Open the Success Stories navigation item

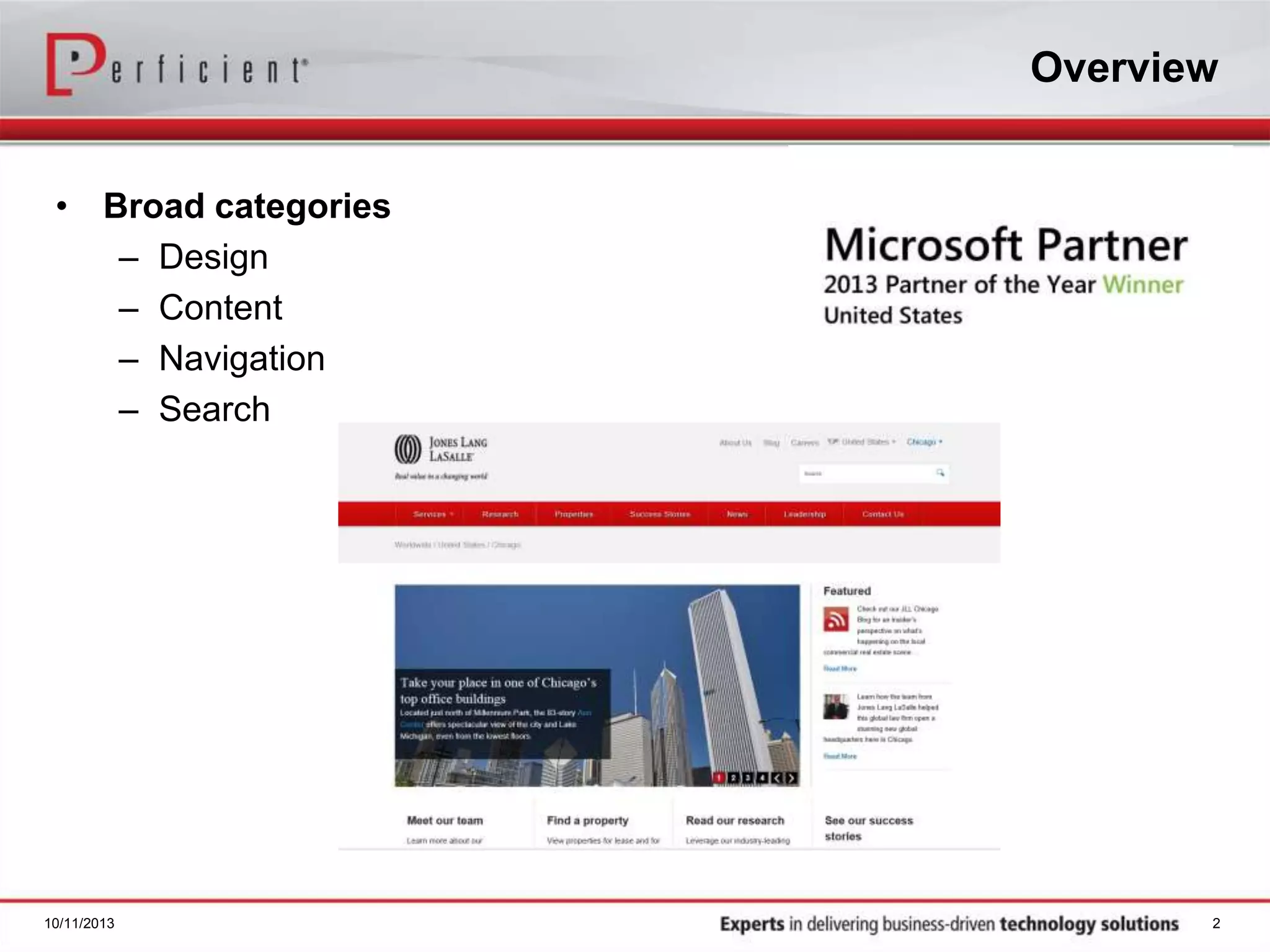tap(660, 514)
